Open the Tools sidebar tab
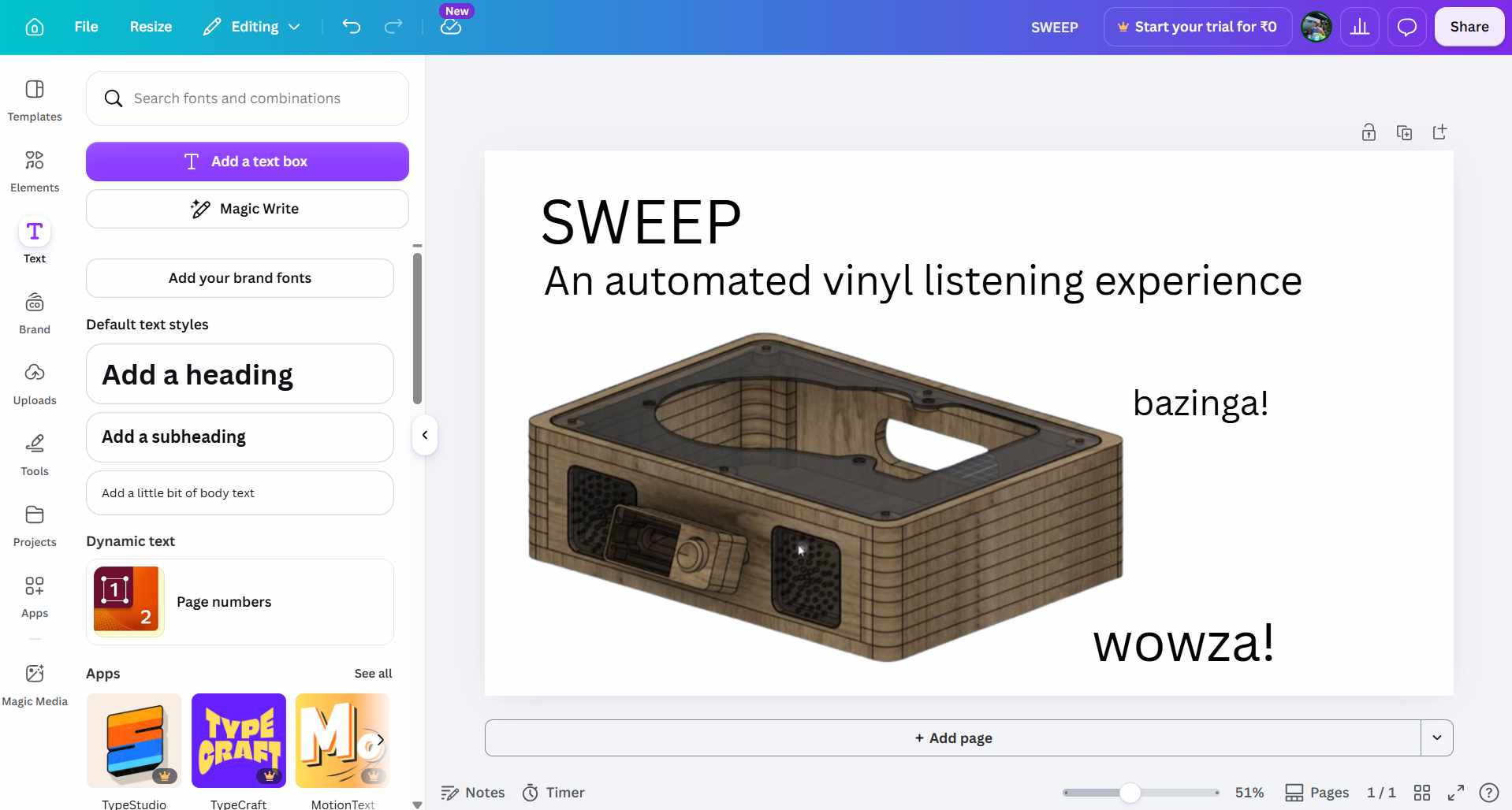Image resolution: width=1512 pixels, height=810 pixels. pos(35,455)
